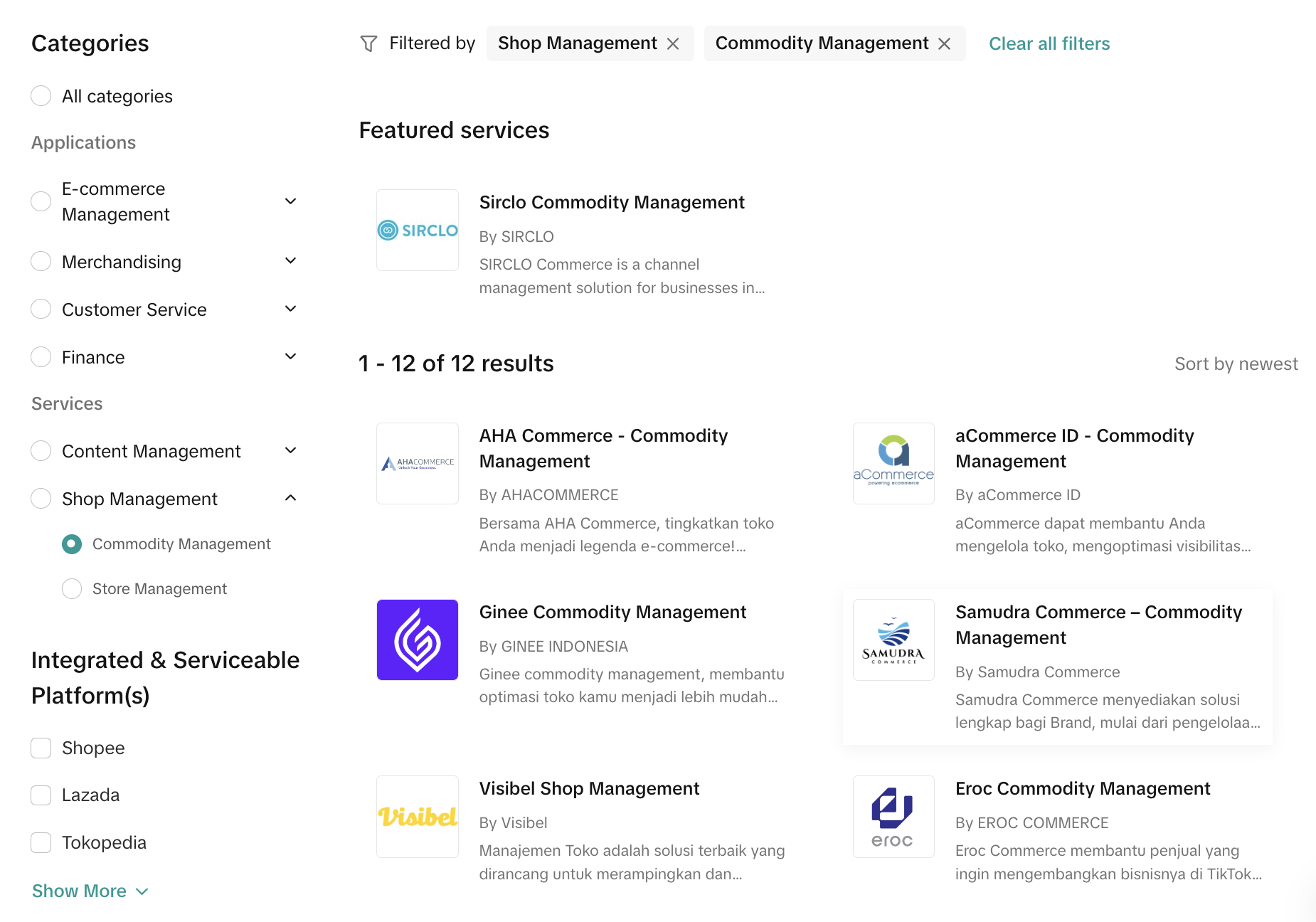This screenshot has height=922, width=1316.
Task: Click the Visibel description starting 'Manajemen Toko adalah'
Action: (632, 862)
